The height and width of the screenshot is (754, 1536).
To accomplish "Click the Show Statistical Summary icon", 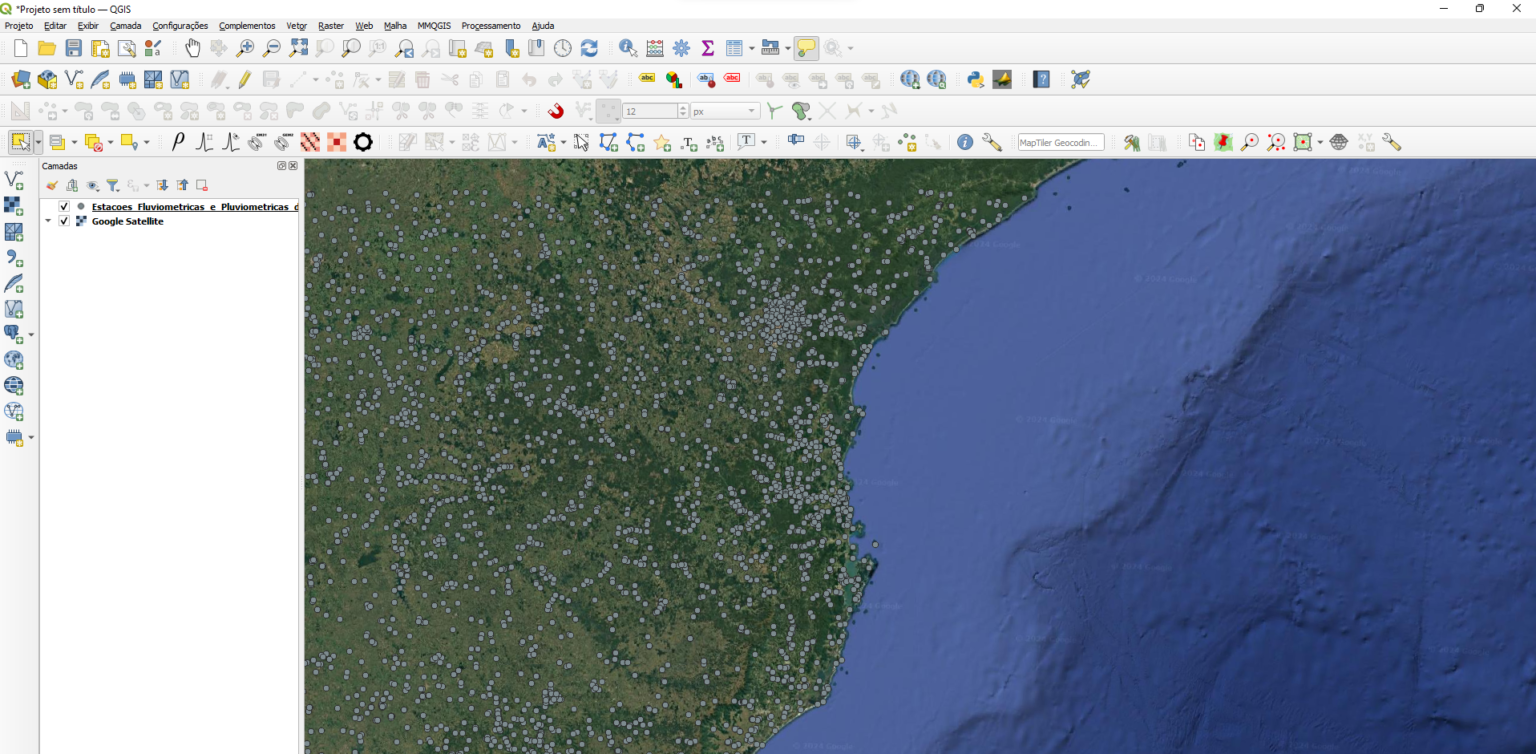I will 708,47.
